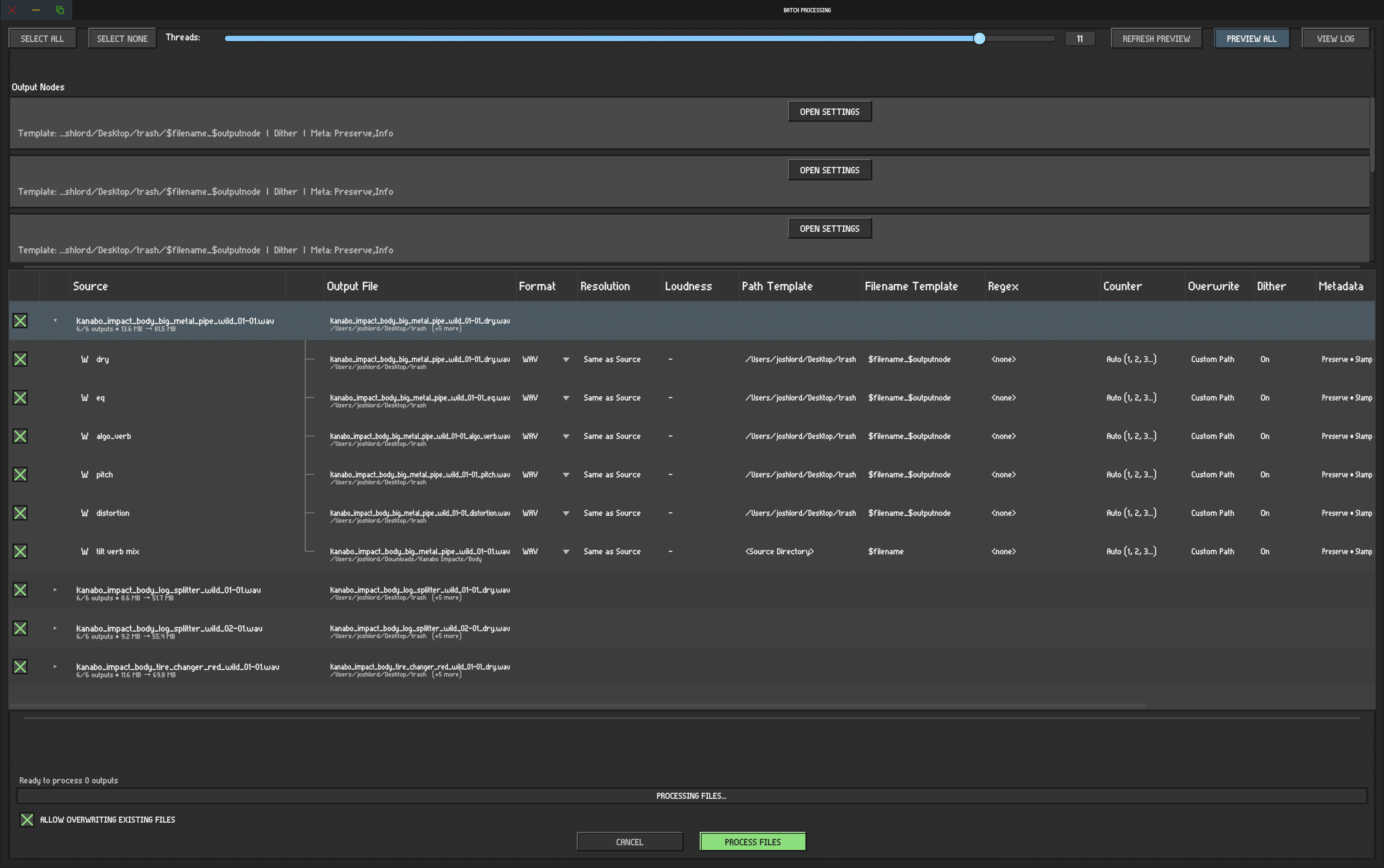Click the WAV icon beside the eq output
Image resolution: width=1384 pixels, height=868 pixels.
[85, 397]
